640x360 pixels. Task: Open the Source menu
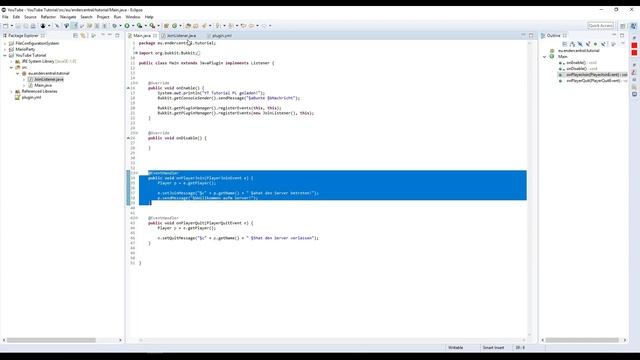click(x=30, y=17)
